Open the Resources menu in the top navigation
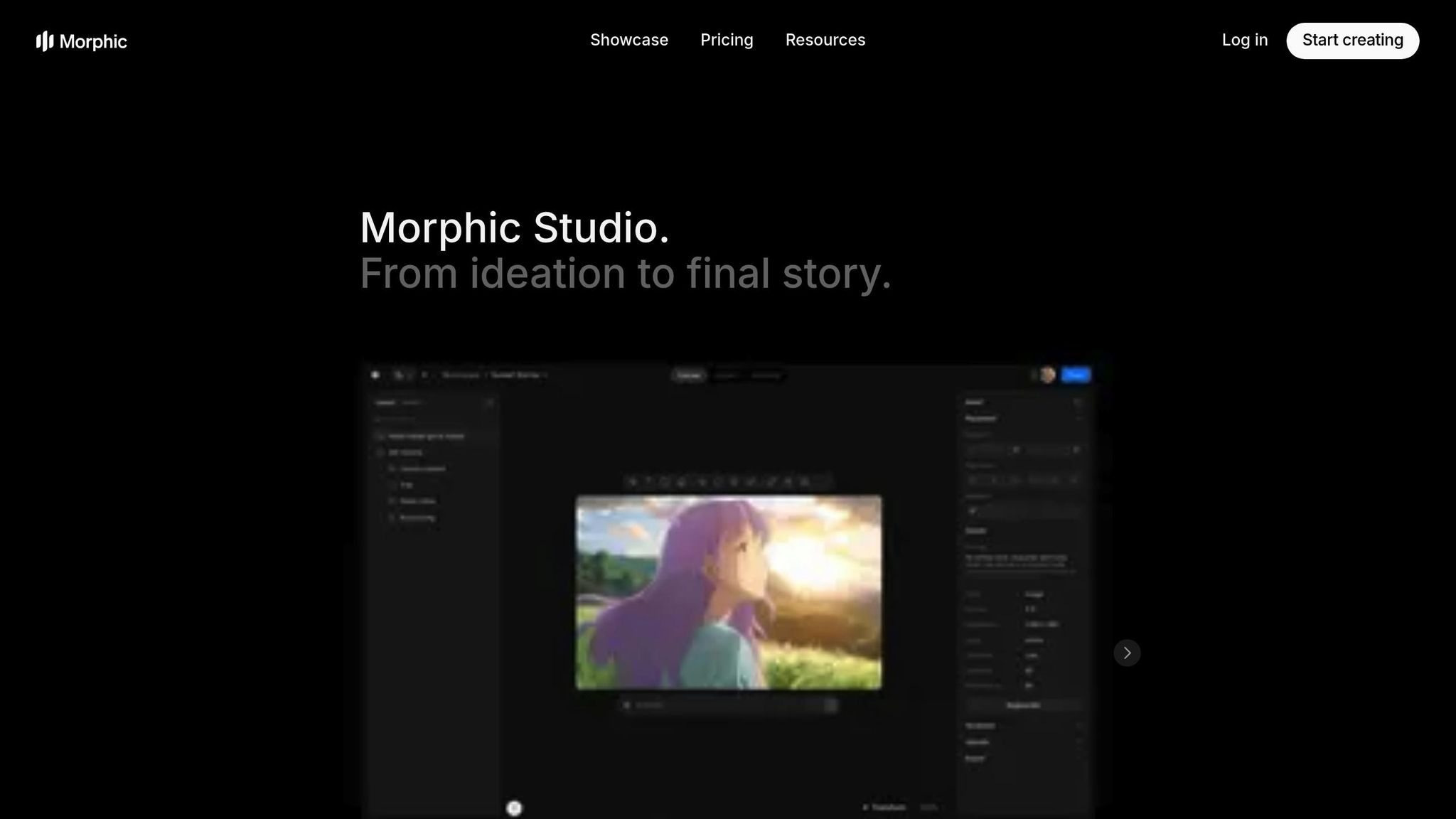1456x819 pixels. [x=825, y=40]
